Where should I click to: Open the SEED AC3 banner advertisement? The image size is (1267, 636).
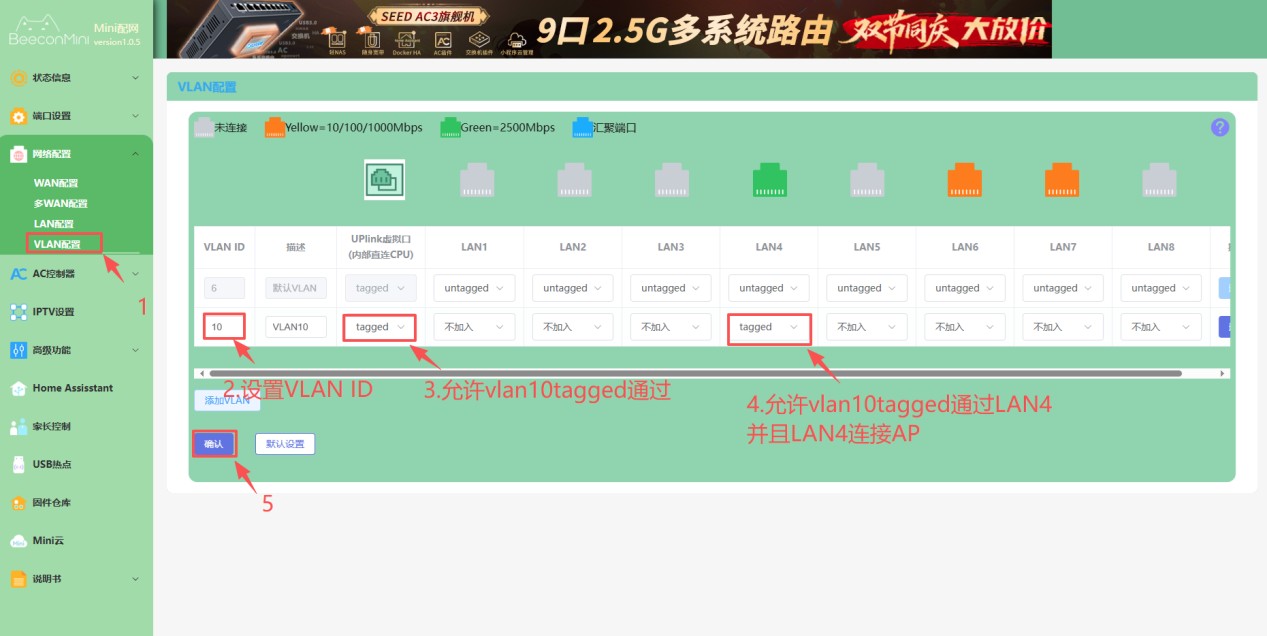tap(609, 29)
